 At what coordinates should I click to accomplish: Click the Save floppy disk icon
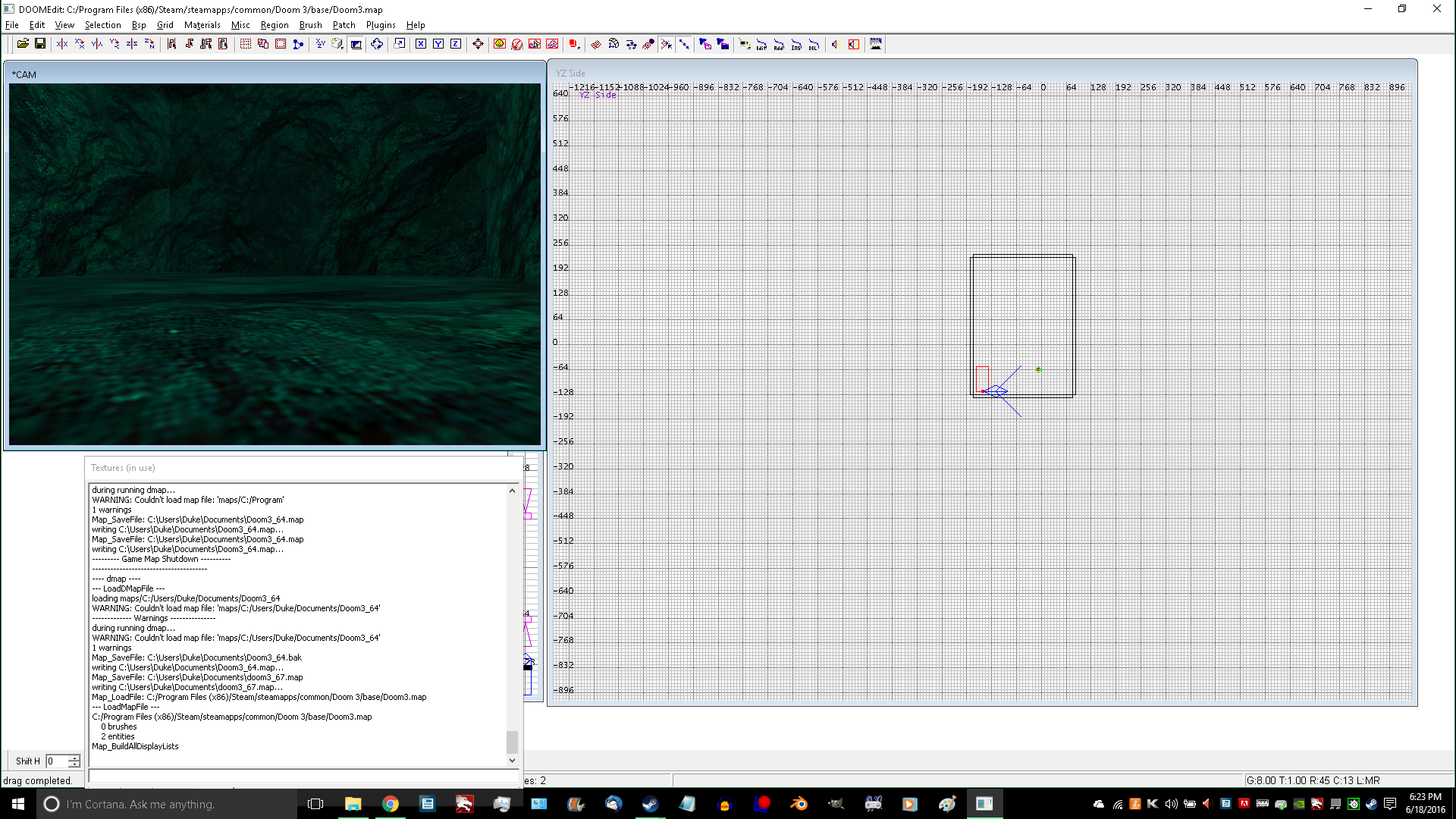coord(40,44)
